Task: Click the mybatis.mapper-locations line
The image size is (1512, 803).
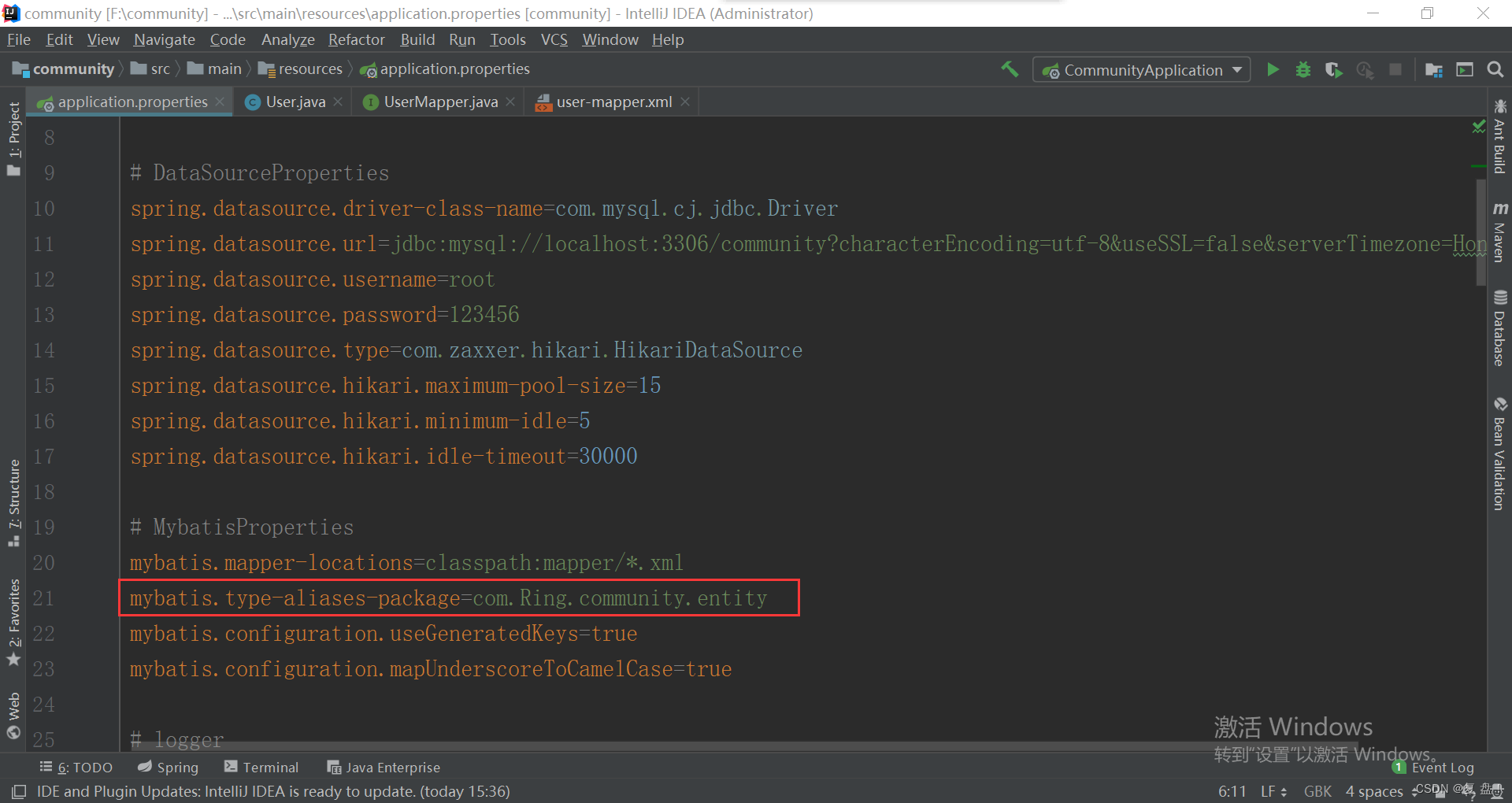Action: (406, 563)
